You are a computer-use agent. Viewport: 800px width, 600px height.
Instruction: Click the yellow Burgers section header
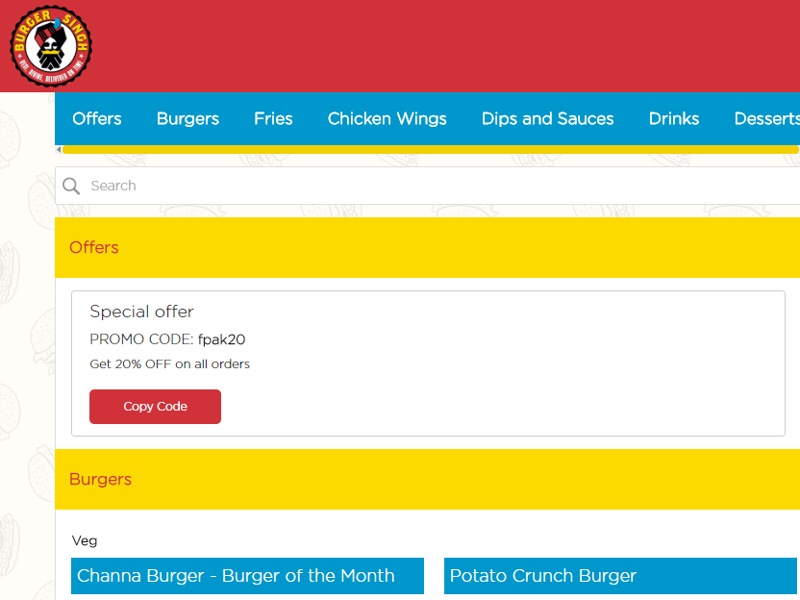click(428, 479)
